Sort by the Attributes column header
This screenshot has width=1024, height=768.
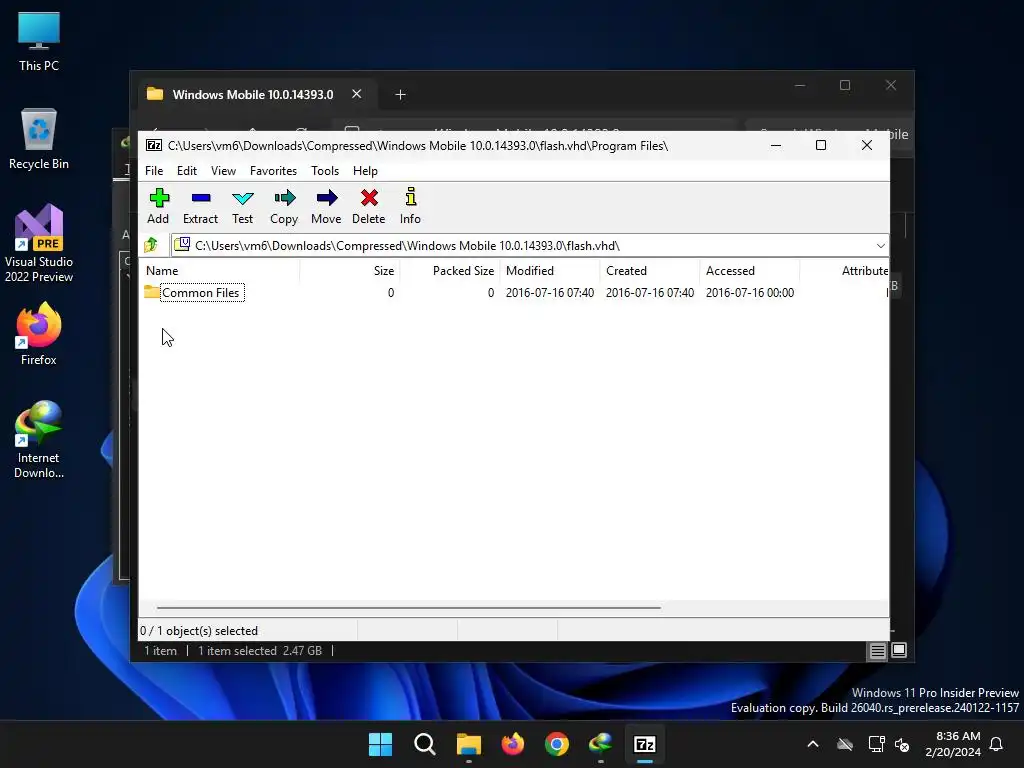[845, 270]
